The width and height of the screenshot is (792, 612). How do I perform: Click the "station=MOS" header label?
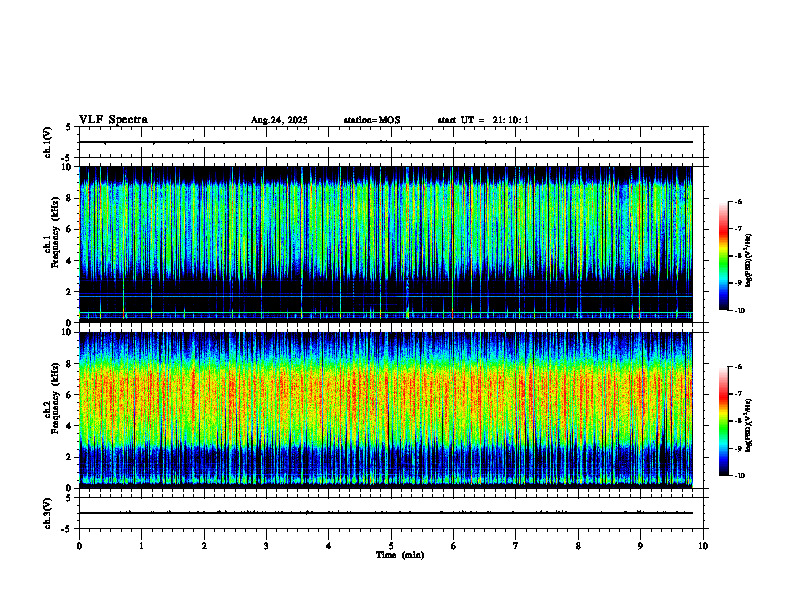point(372,120)
